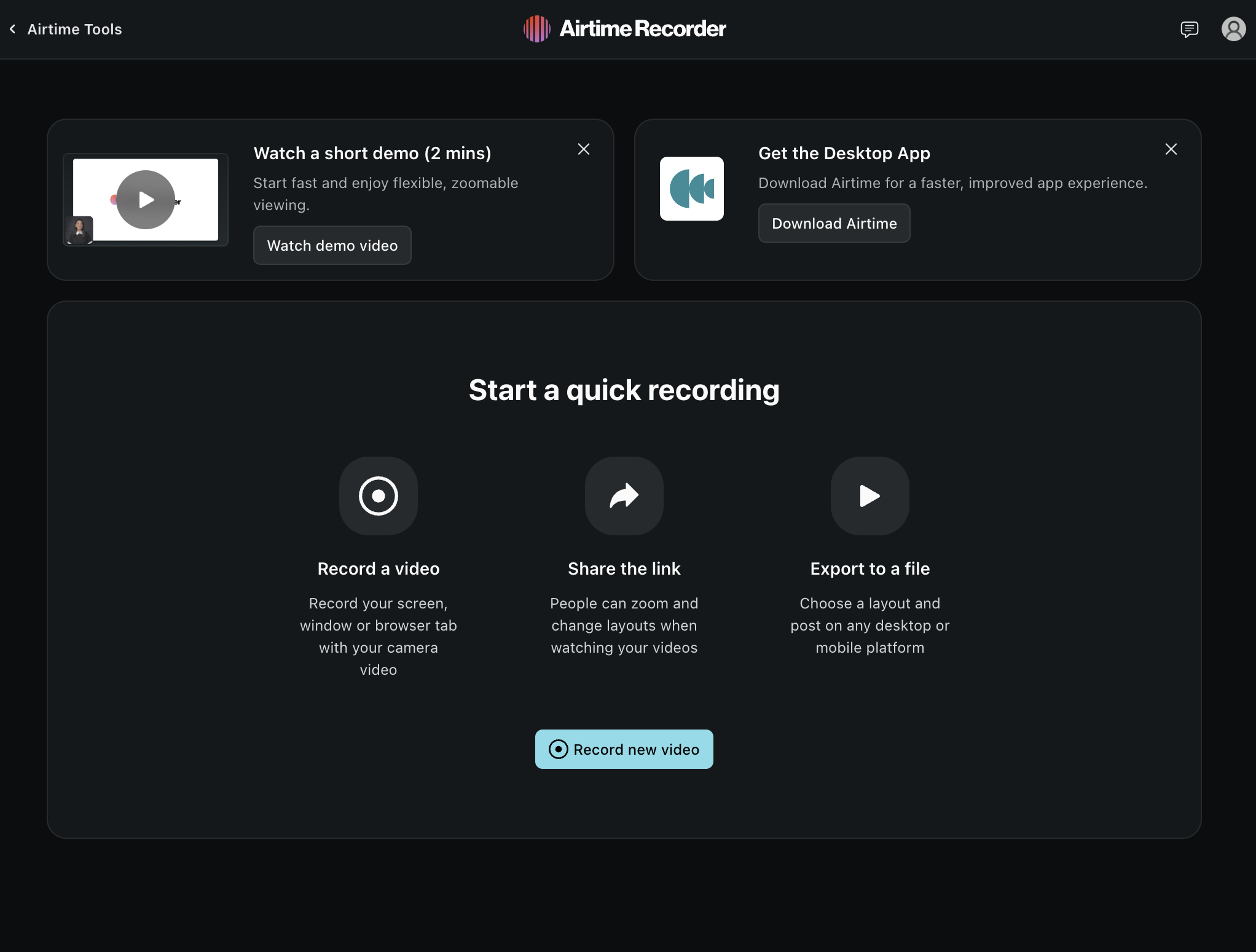The height and width of the screenshot is (952, 1256).
Task: Click the small presenter camera thumbnail
Action: (x=79, y=230)
